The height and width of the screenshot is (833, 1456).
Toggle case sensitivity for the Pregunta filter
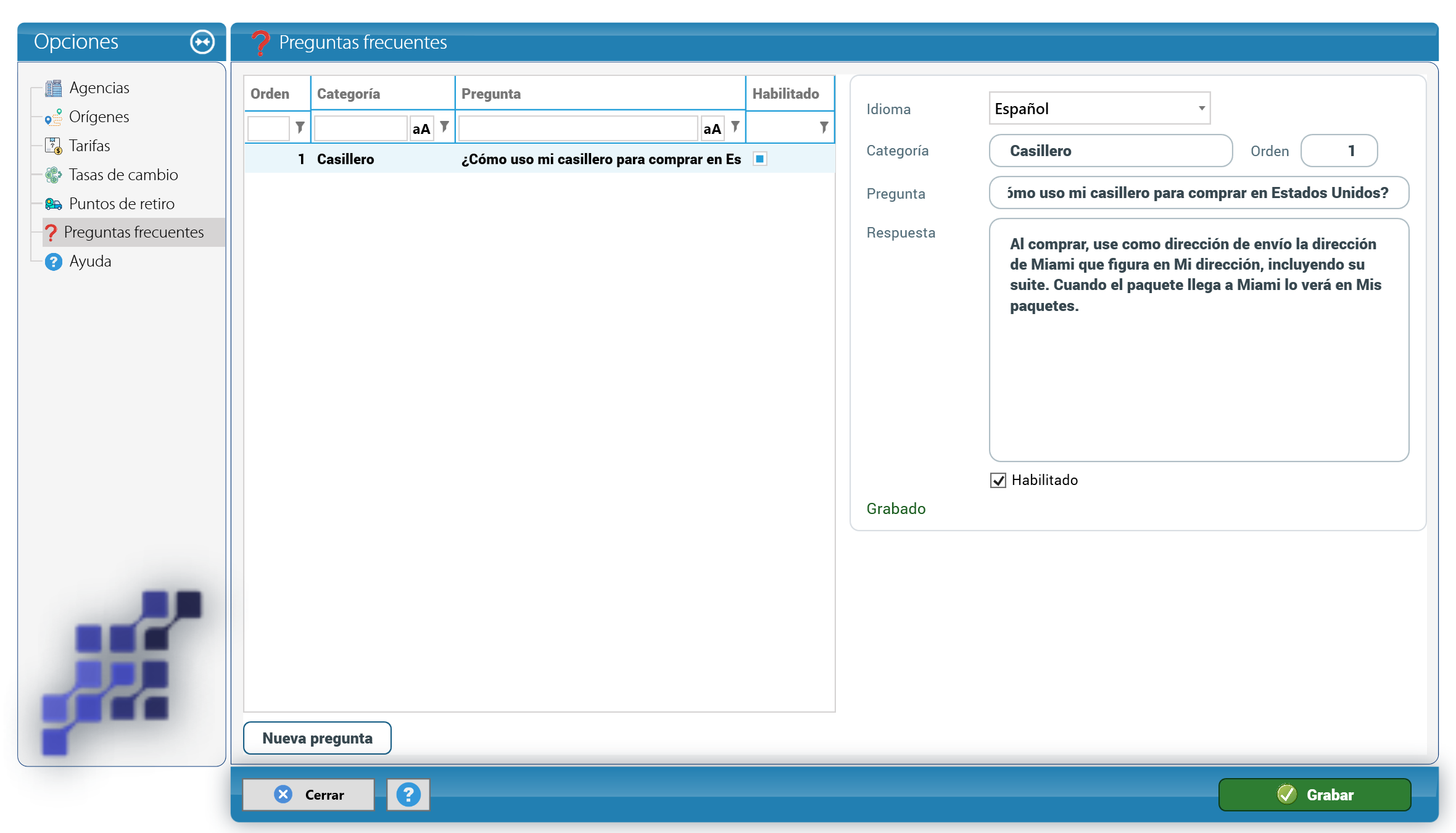coord(712,129)
